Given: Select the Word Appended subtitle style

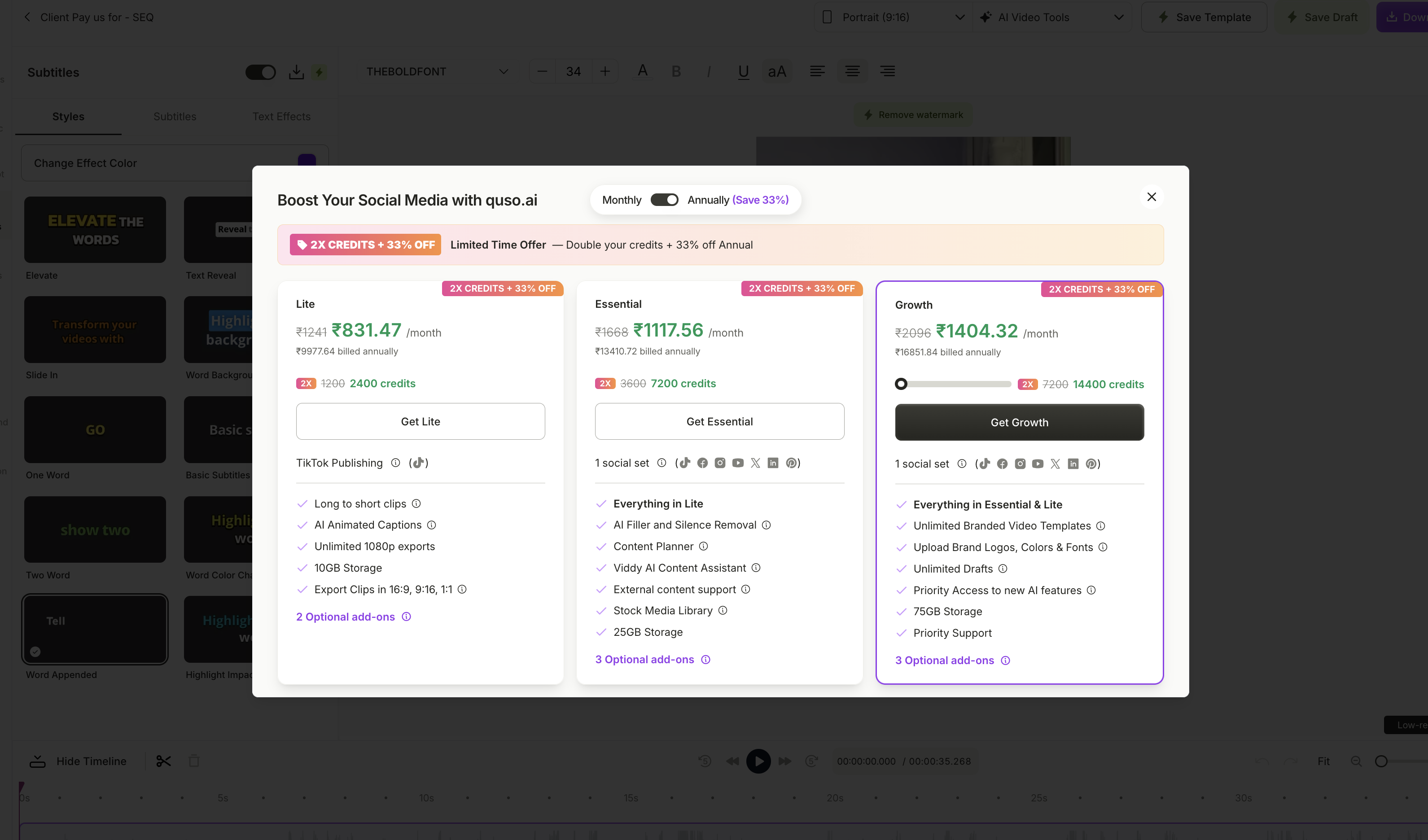Looking at the screenshot, I should pos(95,629).
